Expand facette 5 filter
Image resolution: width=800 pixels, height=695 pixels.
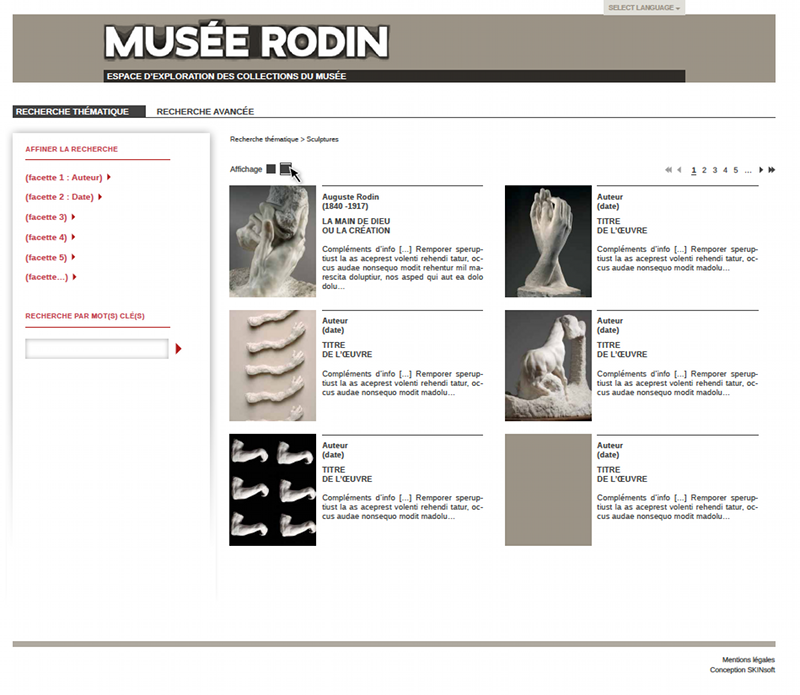point(50,258)
